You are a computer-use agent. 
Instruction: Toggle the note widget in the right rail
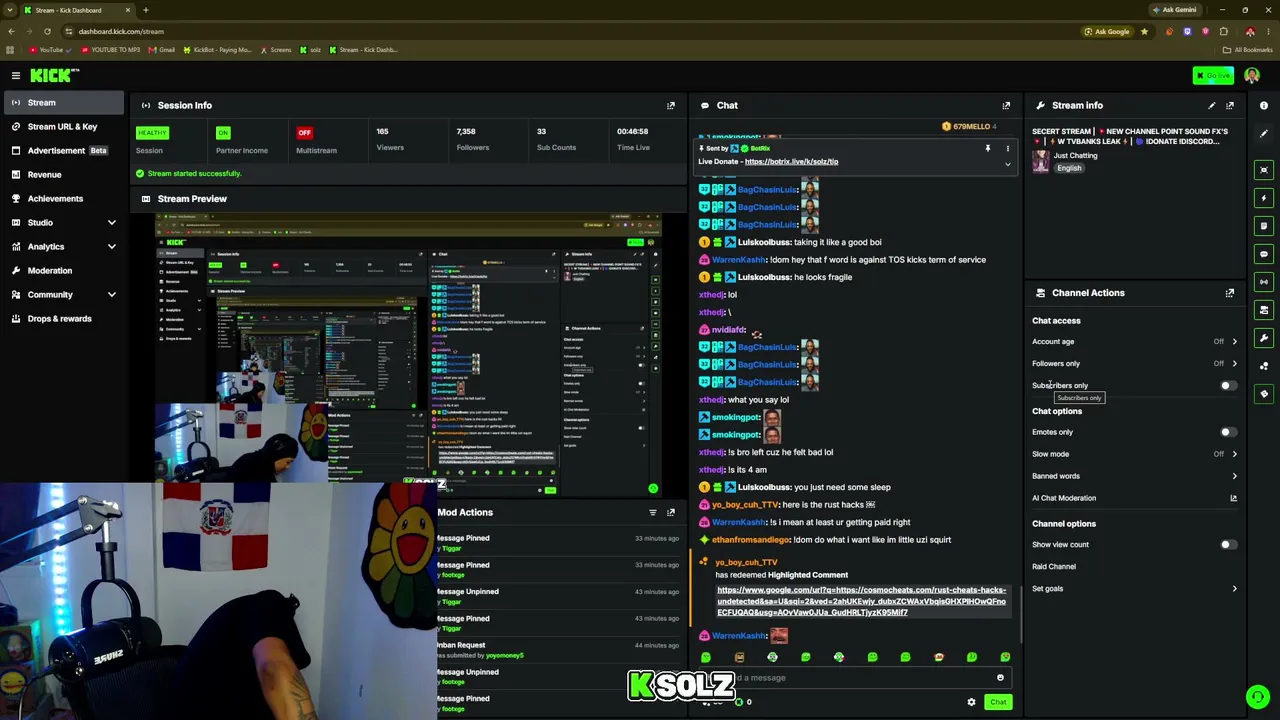1264,226
